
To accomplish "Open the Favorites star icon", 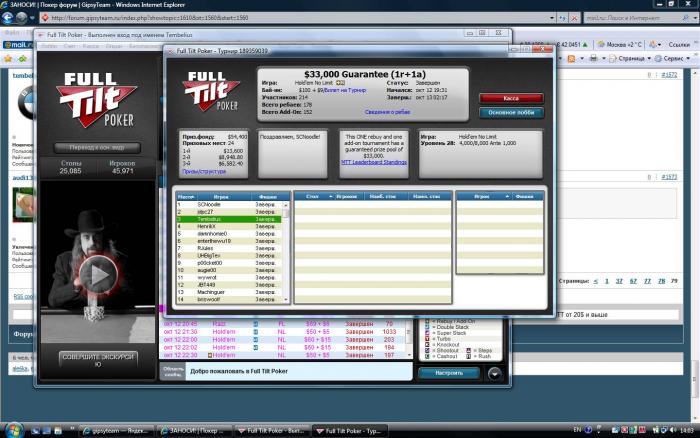I will point(8,58).
